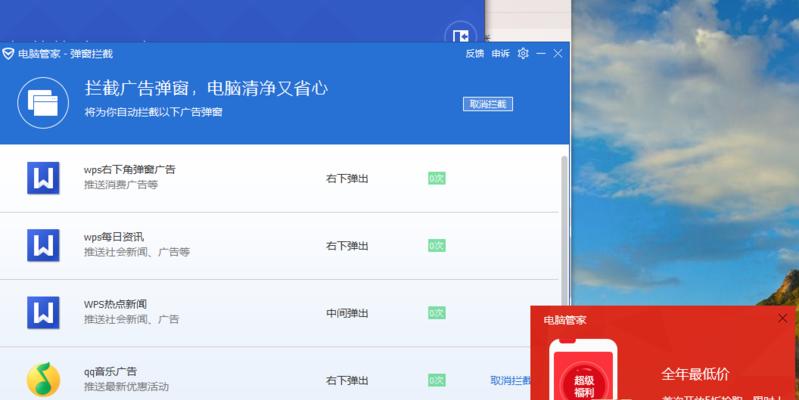Click the 申诉 appeal link
799x400 pixels.
[x=500, y=54]
